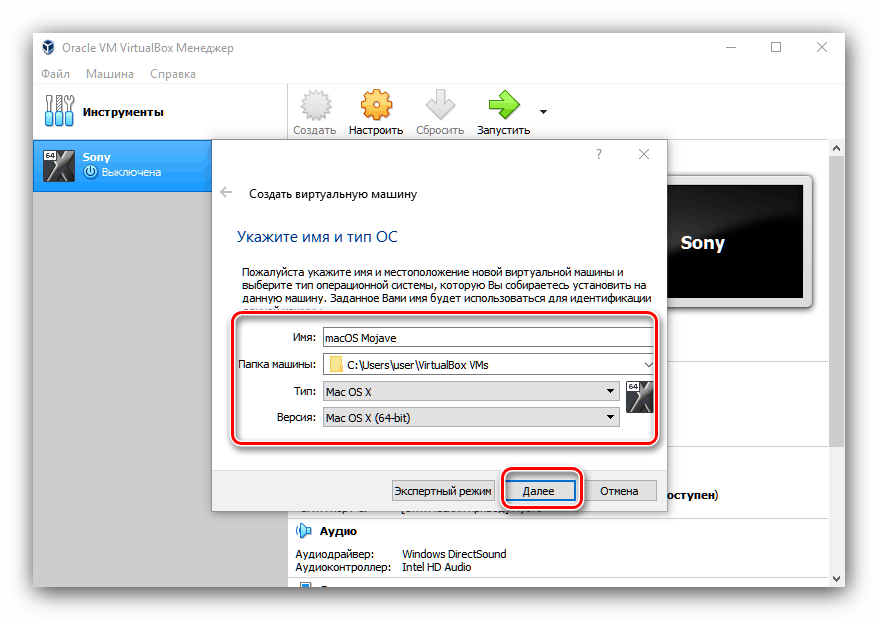Image resolution: width=878 pixels, height=620 pixels.
Task: Click the Создать toolbar icon
Action: click(316, 105)
